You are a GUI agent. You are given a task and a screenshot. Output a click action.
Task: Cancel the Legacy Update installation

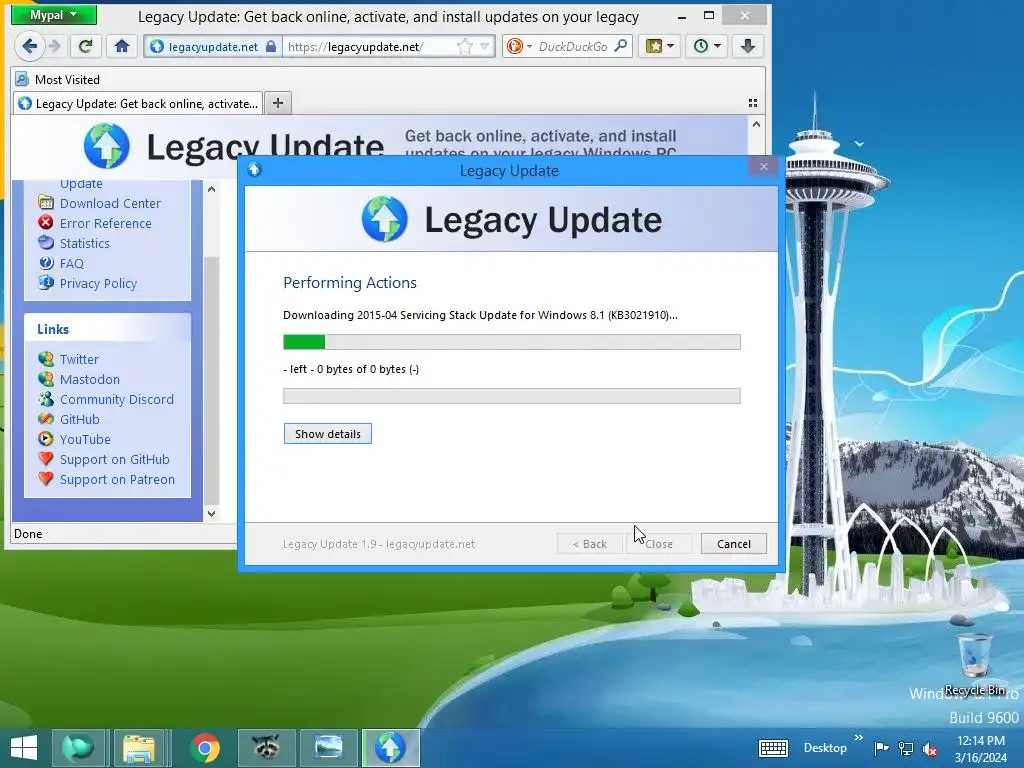[733, 544]
